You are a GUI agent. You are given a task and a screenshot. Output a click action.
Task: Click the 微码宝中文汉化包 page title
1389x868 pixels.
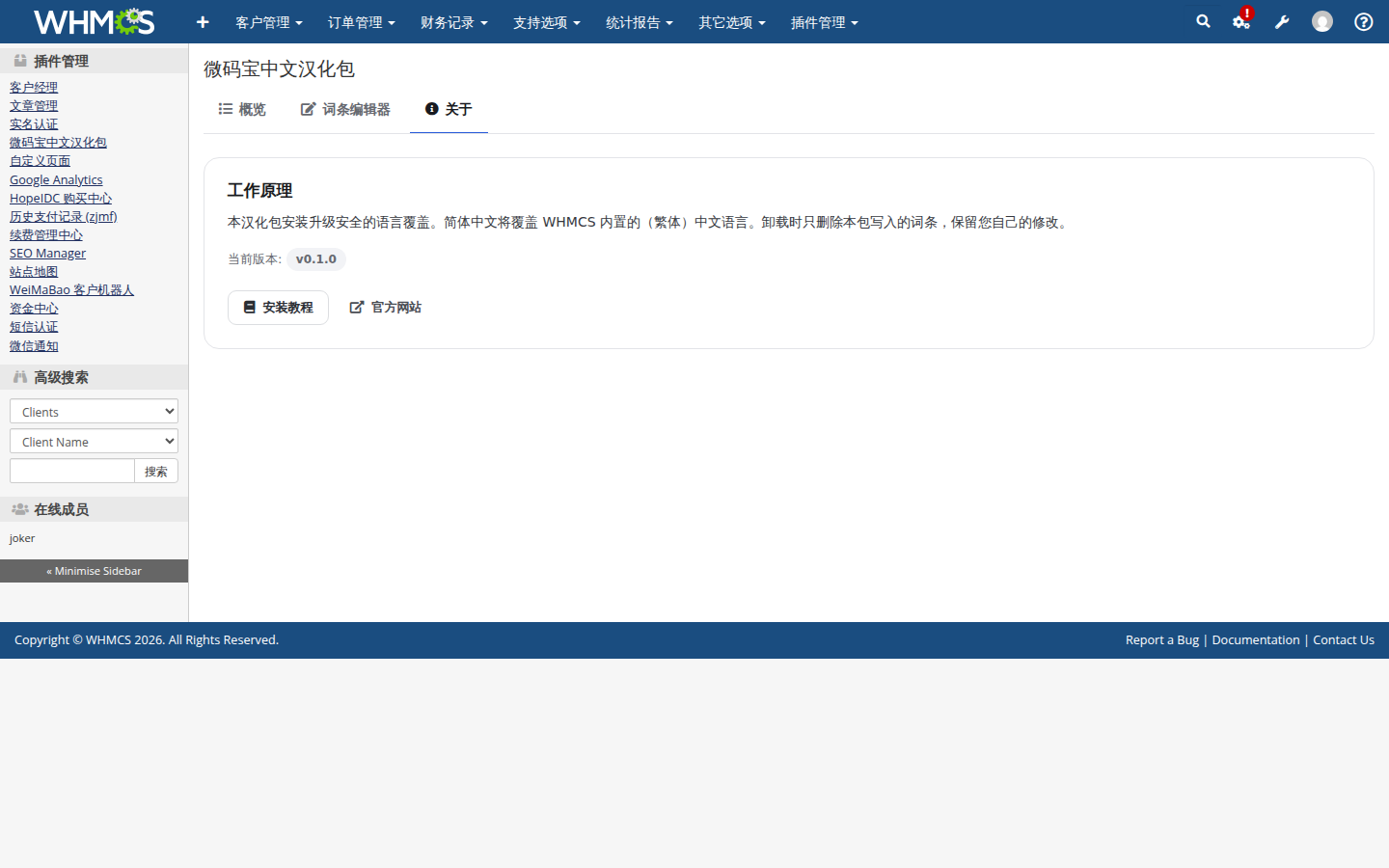[x=279, y=68]
